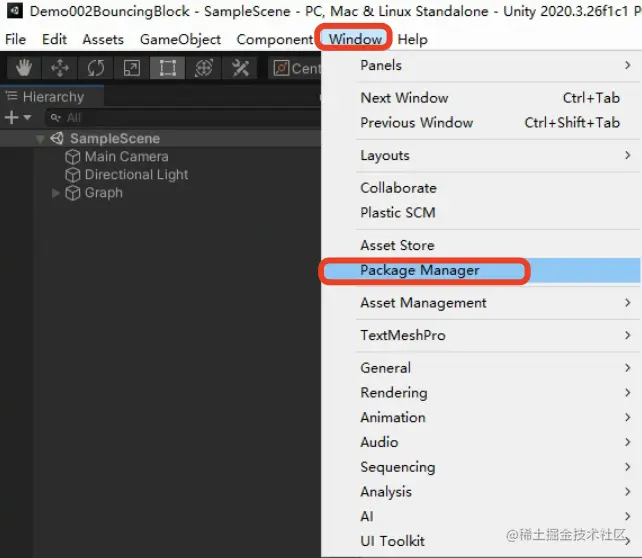
Task: Collapse the SampleScene tree node
Action: [40, 139]
